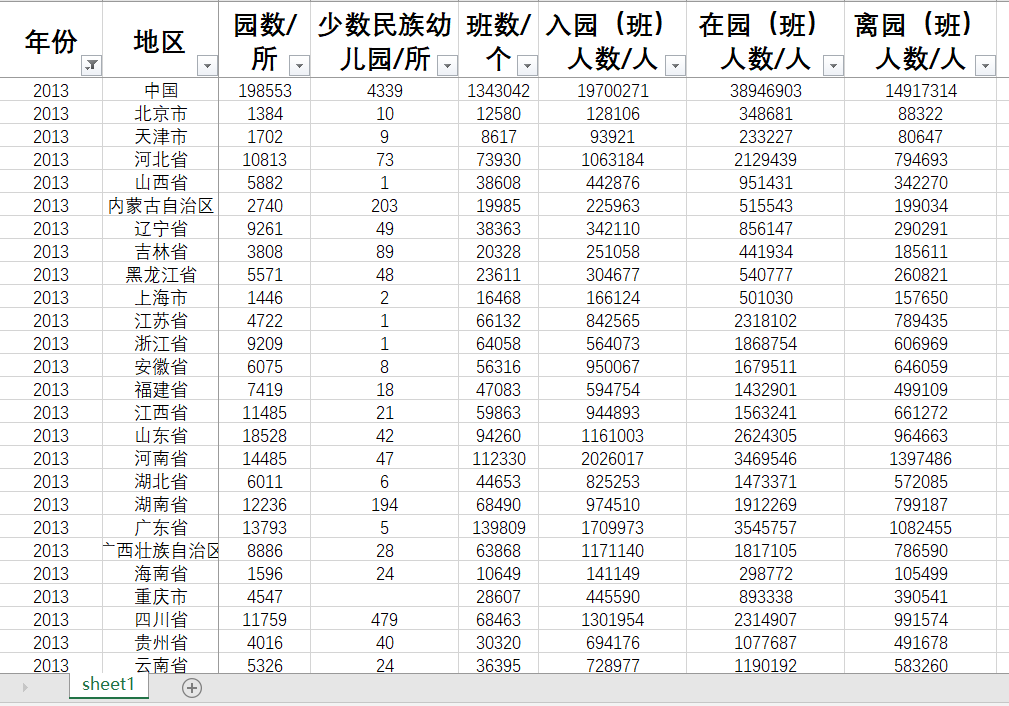
Task: Select the cell with value 2026017
Action: pyautogui.click(x=612, y=459)
